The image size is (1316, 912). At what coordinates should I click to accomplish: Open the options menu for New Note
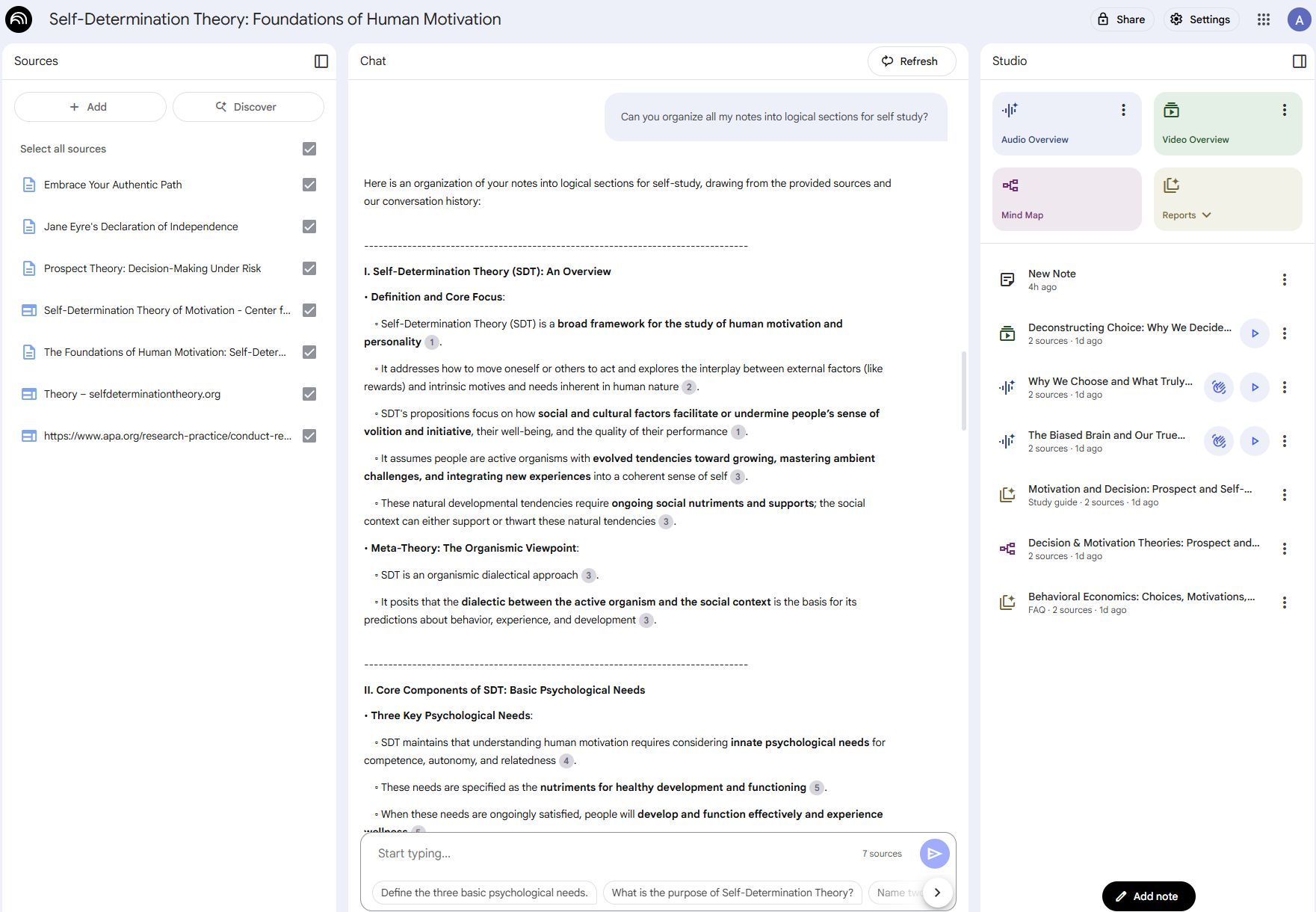(x=1285, y=280)
